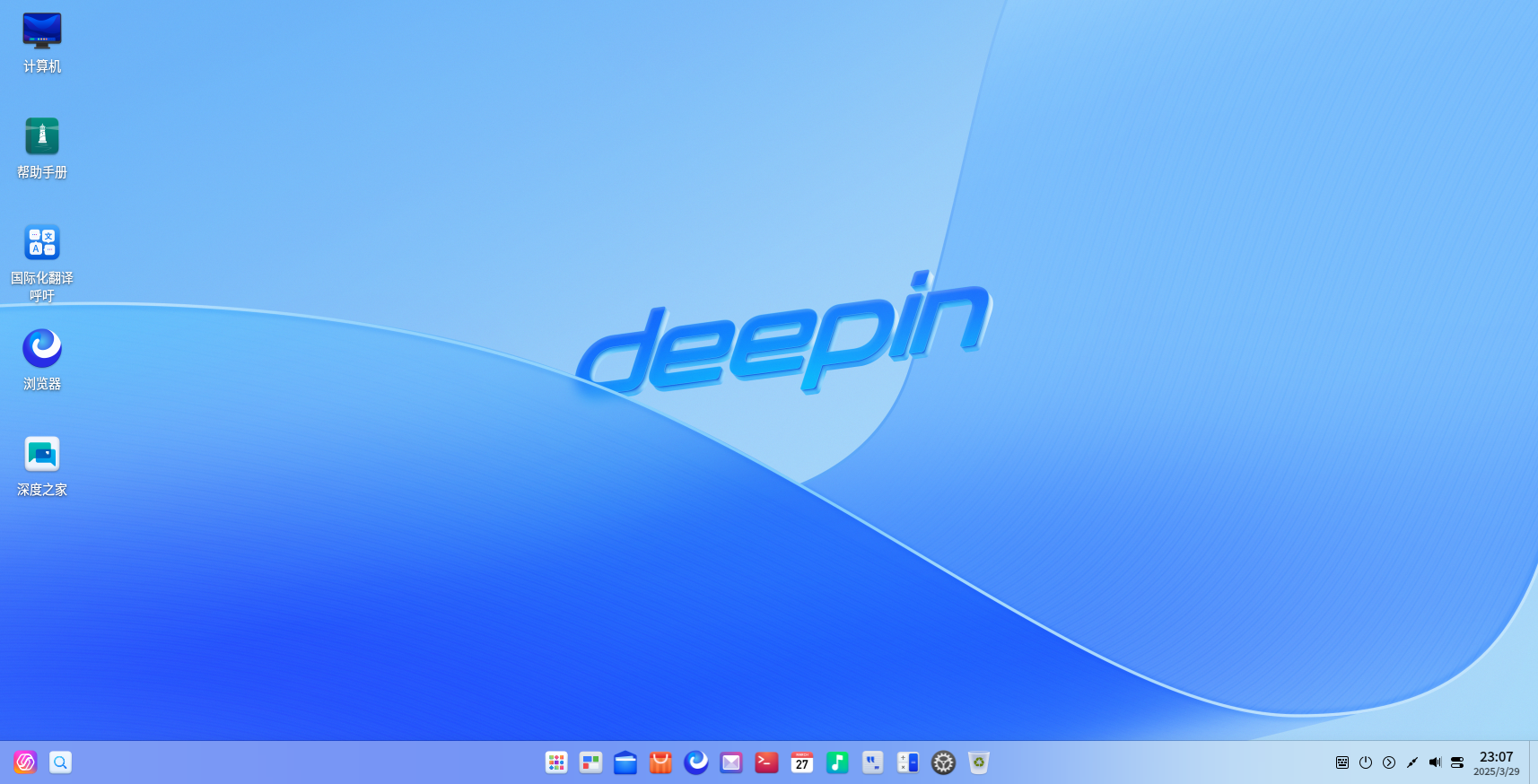Open the global search magnifier icon

coord(60,762)
